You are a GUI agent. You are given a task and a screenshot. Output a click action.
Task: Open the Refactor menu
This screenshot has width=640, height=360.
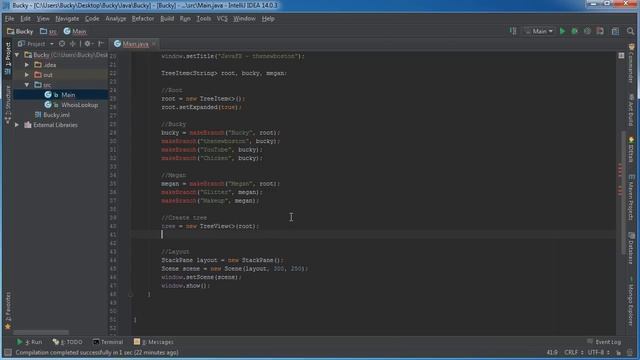coord(143,19)
